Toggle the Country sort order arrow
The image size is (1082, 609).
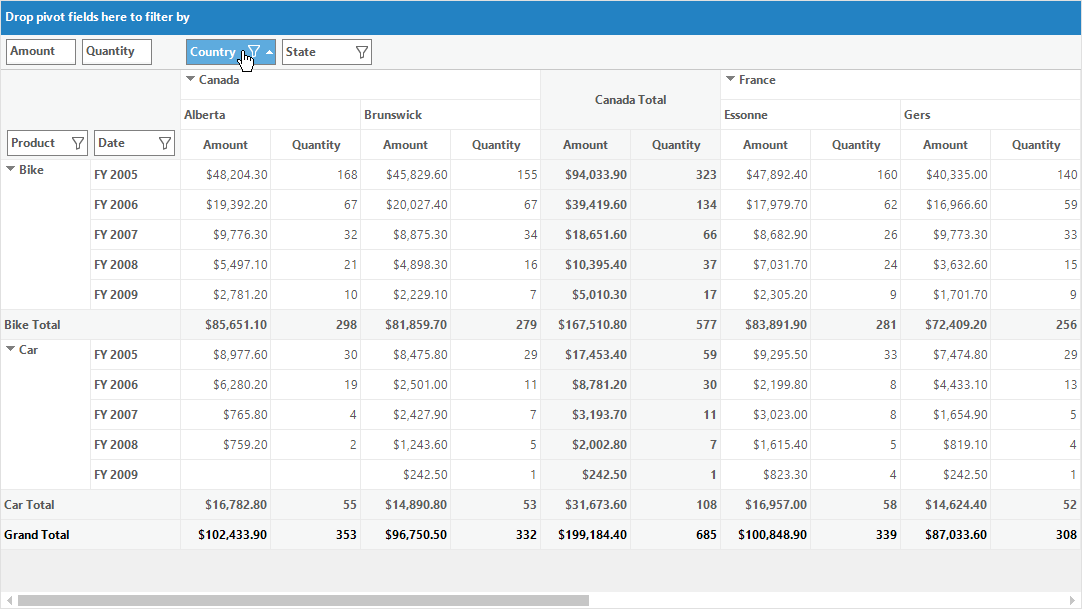pyautogui.click(x=269, y=52)
